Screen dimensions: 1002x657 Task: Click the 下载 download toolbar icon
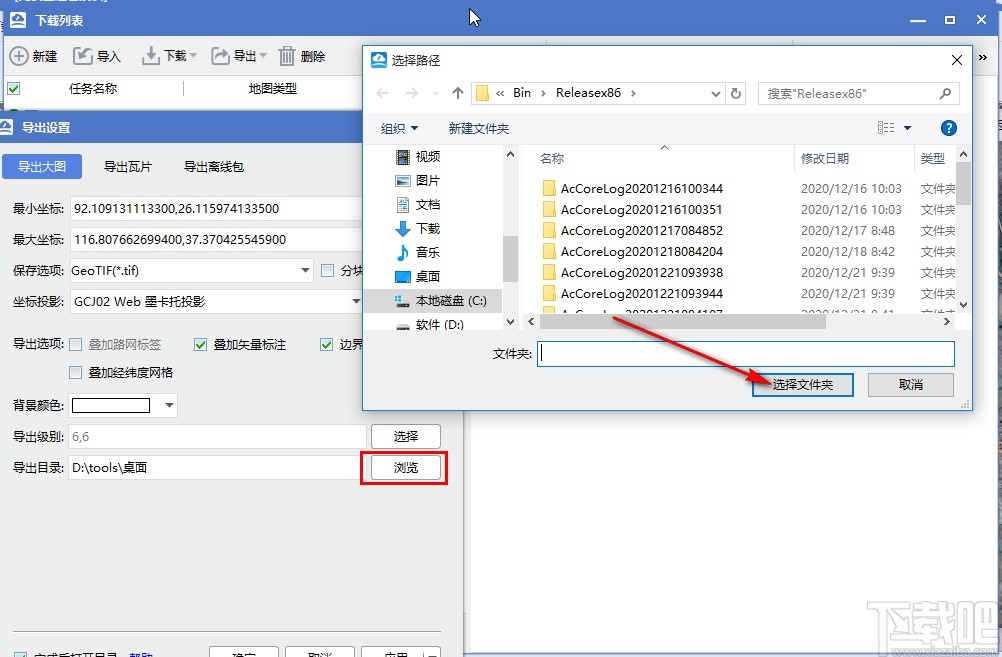(x=151, y=56)
